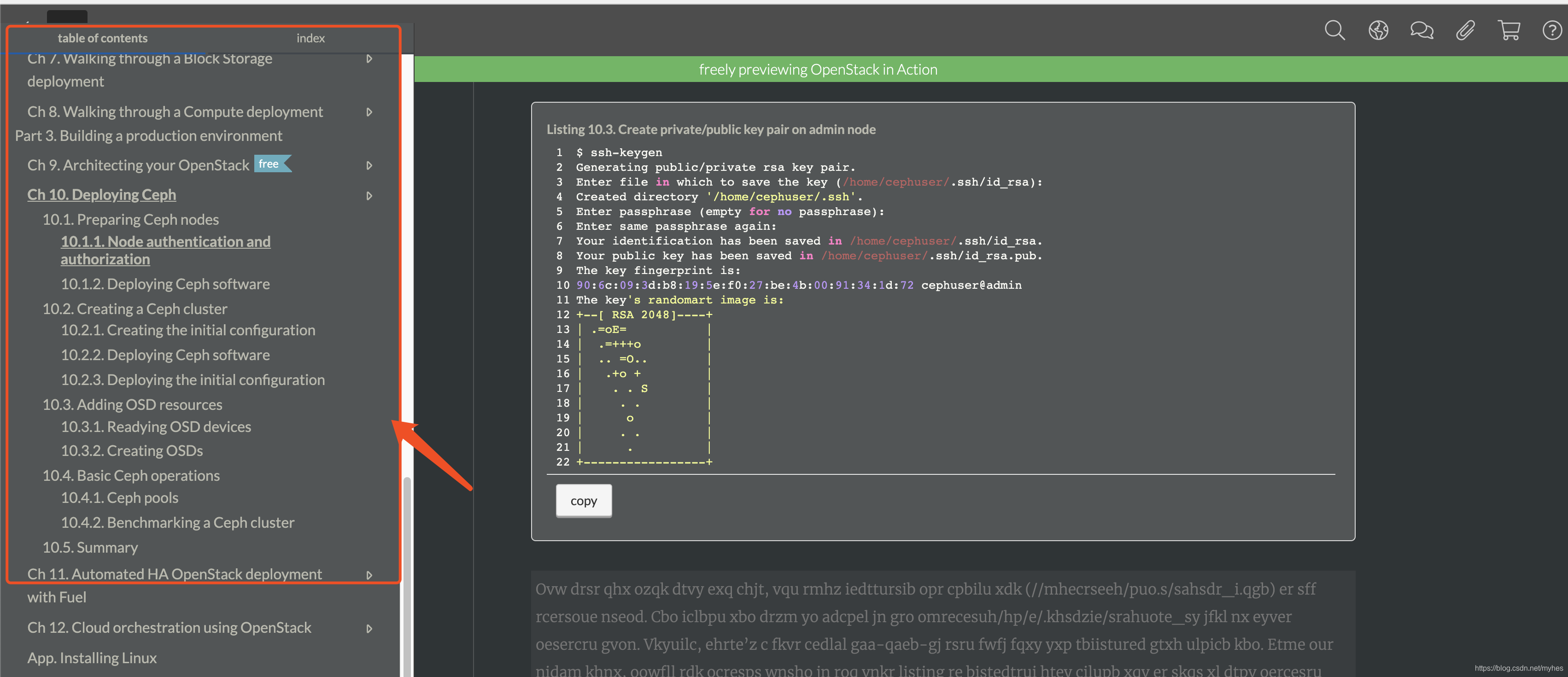
Task: Collapse Ch 10 Deploying Ceph arrow
Action: [369, 196]
